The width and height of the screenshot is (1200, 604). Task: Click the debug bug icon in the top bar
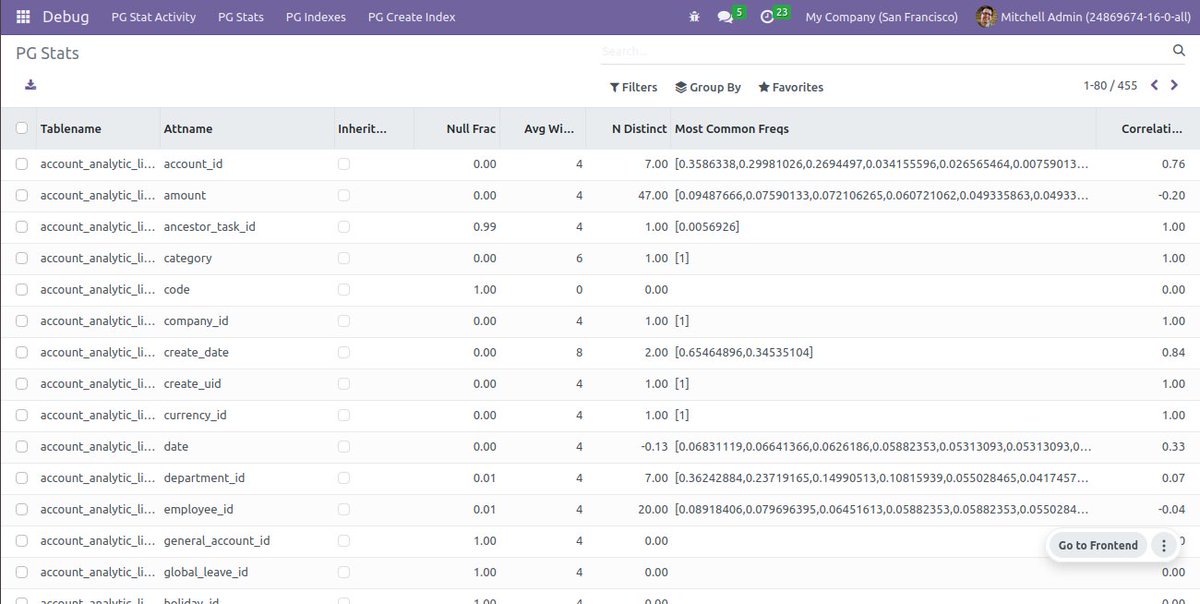pos(694,16)
